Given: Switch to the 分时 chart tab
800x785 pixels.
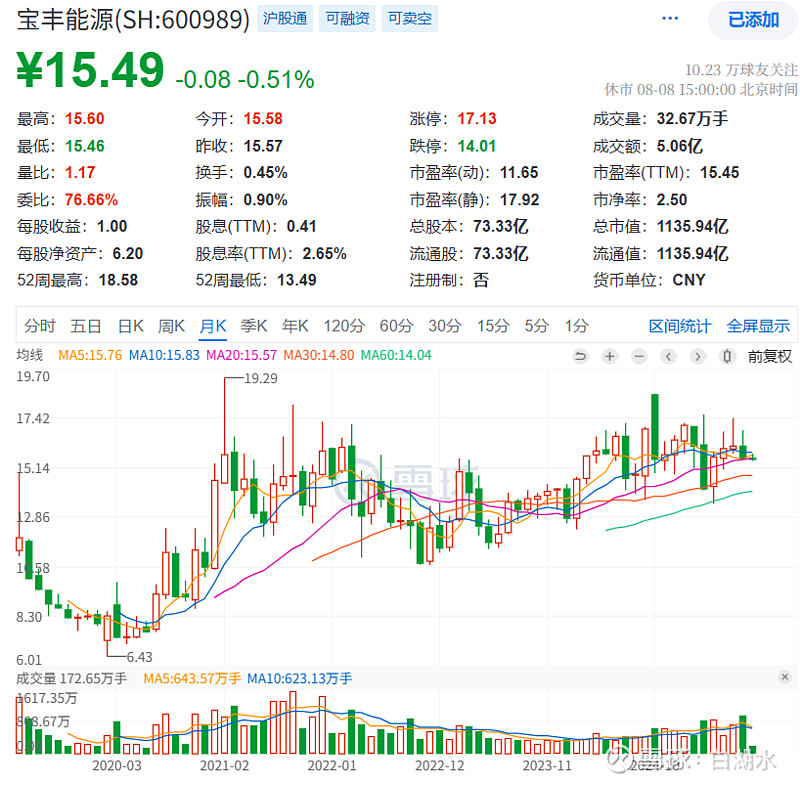Looking at the screenshot, I should point(39,325).
